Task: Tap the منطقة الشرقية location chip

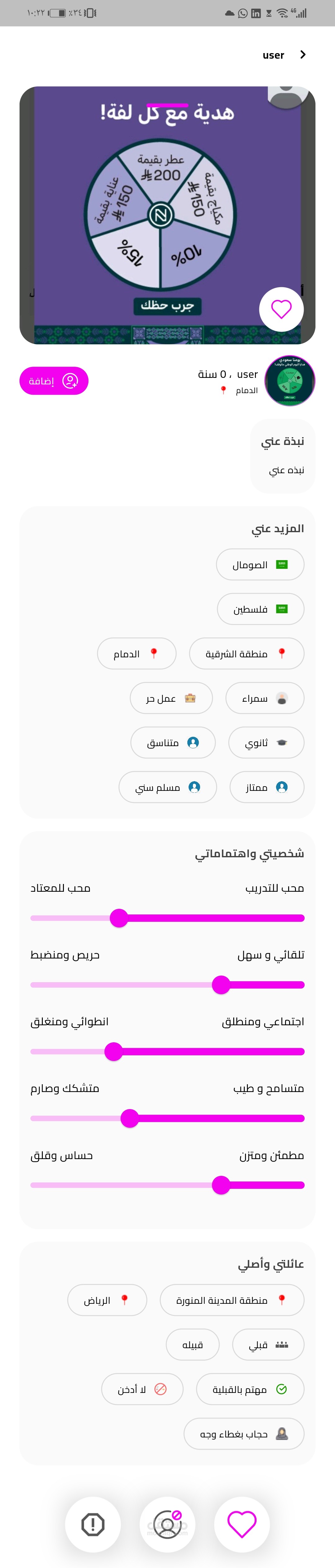Action: tap(246, 654)
